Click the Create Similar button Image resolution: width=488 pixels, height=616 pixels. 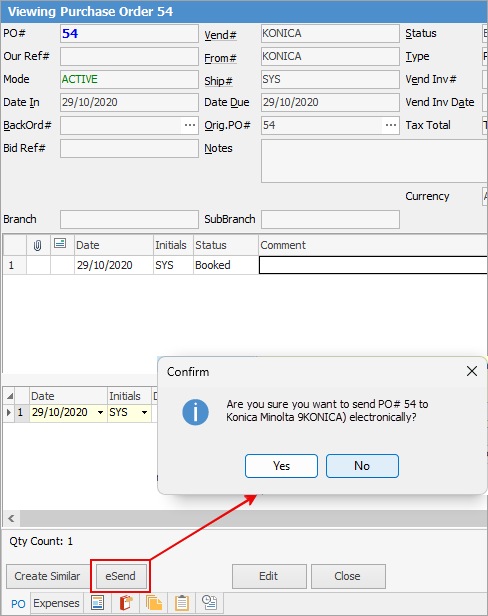47,576
